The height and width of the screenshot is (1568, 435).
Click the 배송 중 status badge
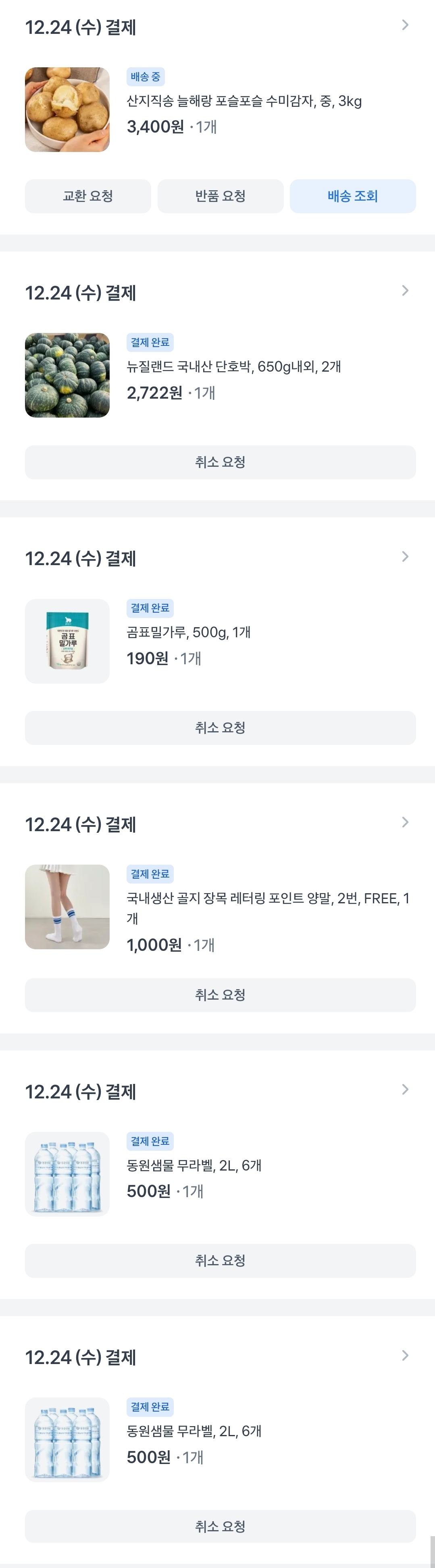pos(146,77)
